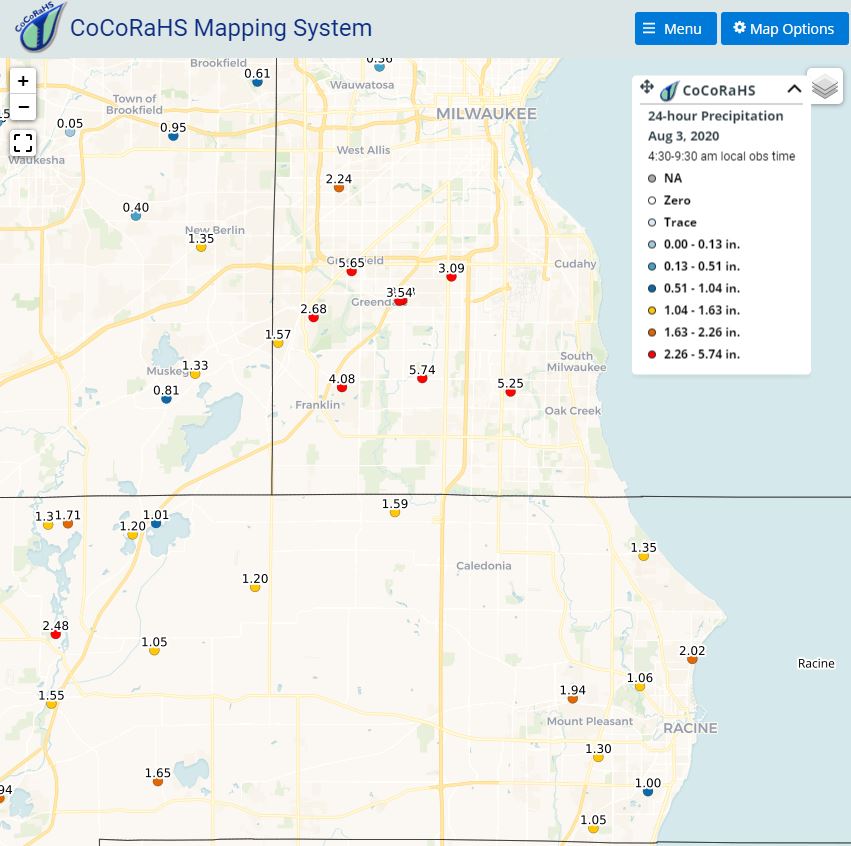Viewport: 851px width, 846px height.
Task: Select the 1.00 blue marker south of Racine
Action: [x=647, y=792]
